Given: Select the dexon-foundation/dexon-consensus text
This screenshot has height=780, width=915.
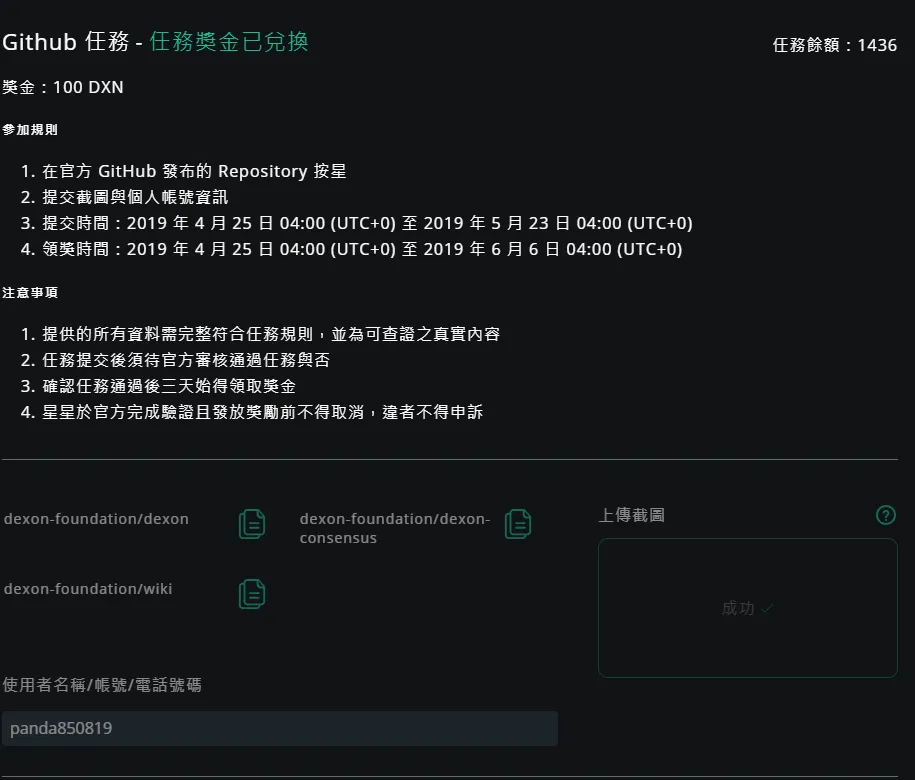Looking at the screenshot, I should click(394, 528).
